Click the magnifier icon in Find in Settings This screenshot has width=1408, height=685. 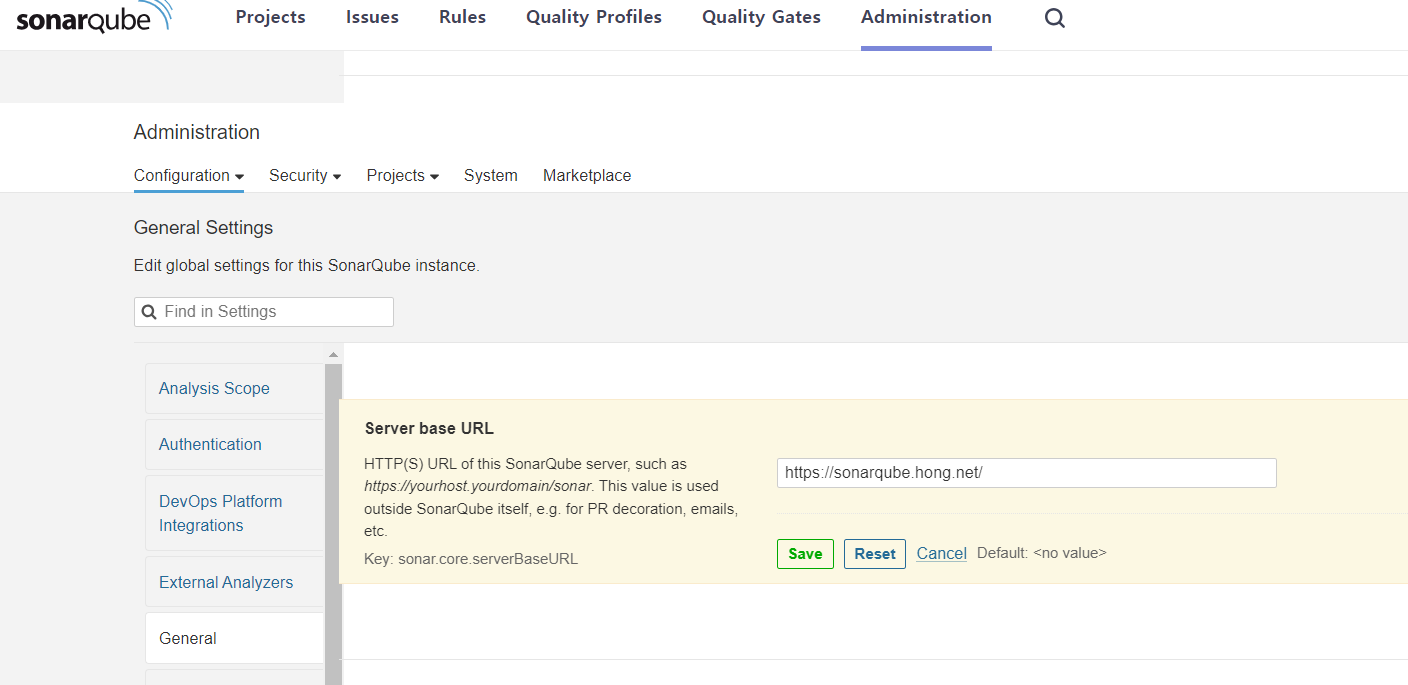pos(149,312)
